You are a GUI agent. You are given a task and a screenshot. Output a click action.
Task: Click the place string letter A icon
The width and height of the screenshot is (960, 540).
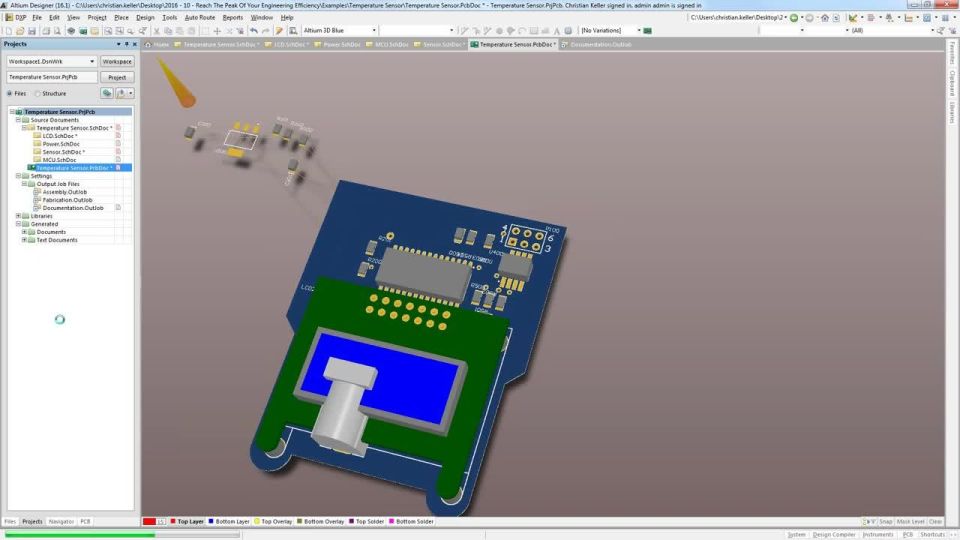[x=557, y=31]
